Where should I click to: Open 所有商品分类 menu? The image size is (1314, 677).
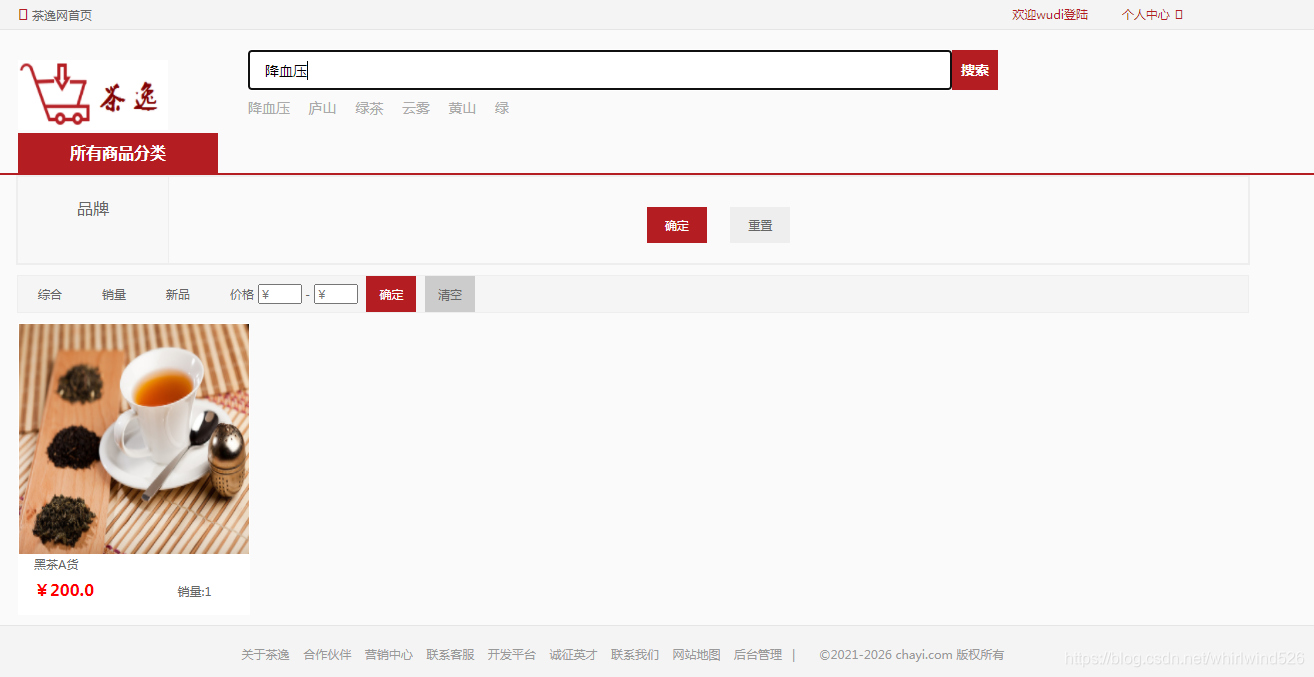(118, 153)
